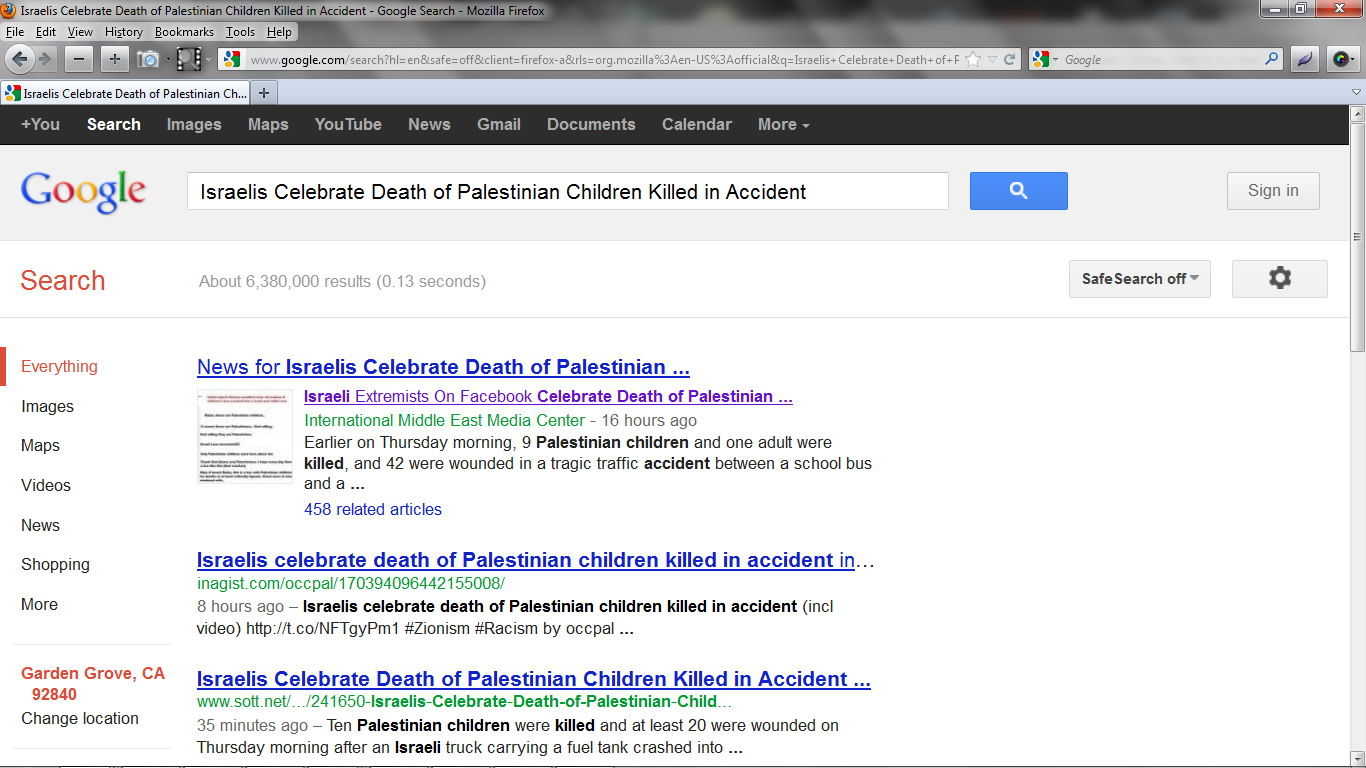Screen dimensions: 1366x768
Task: Reload the page with the refresh icon
Action: click(x=1010, y=59)
